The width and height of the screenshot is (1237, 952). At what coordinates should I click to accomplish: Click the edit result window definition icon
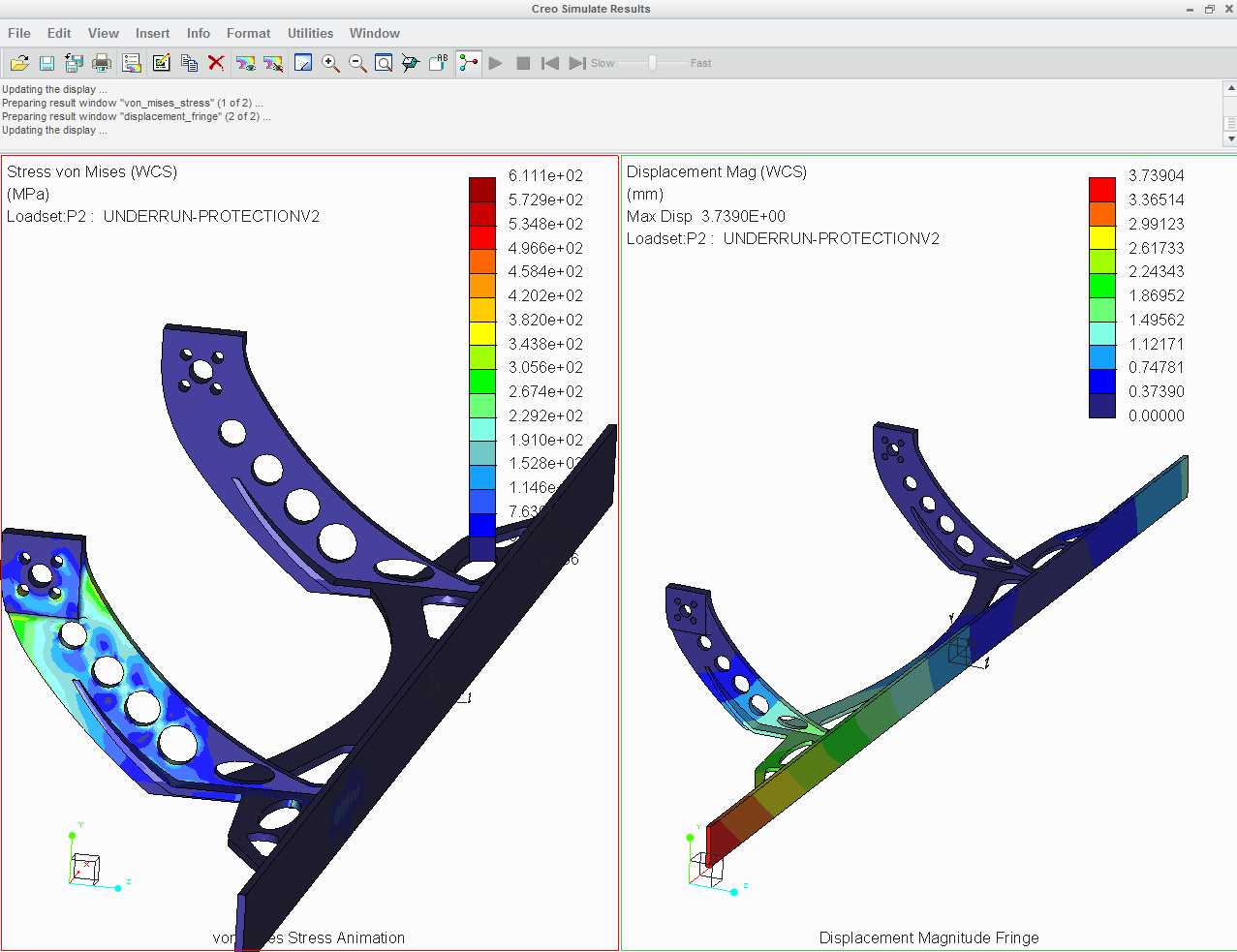tap(162, 63)
